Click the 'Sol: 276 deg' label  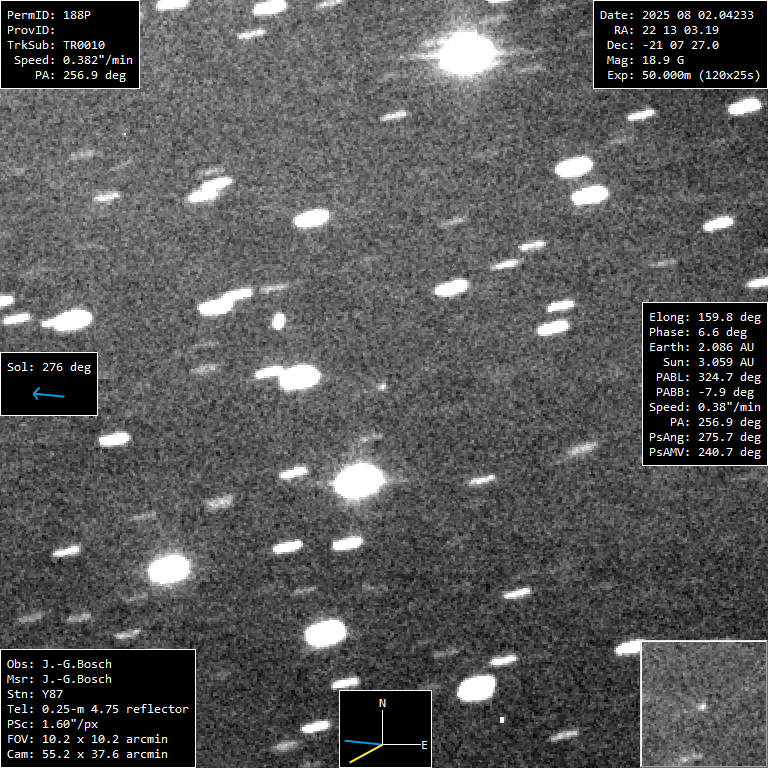pyautogui.click(x=49, y=367)
